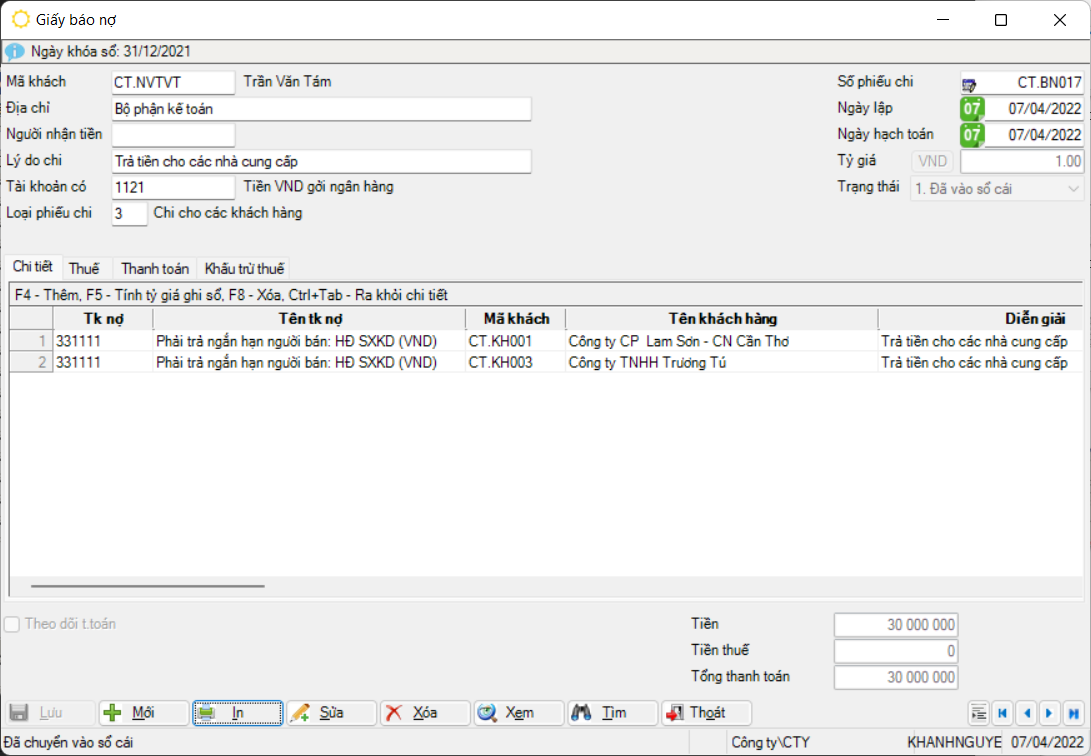
Task: Click the voucher number lookup icon
Action: (x=969, y=84)
